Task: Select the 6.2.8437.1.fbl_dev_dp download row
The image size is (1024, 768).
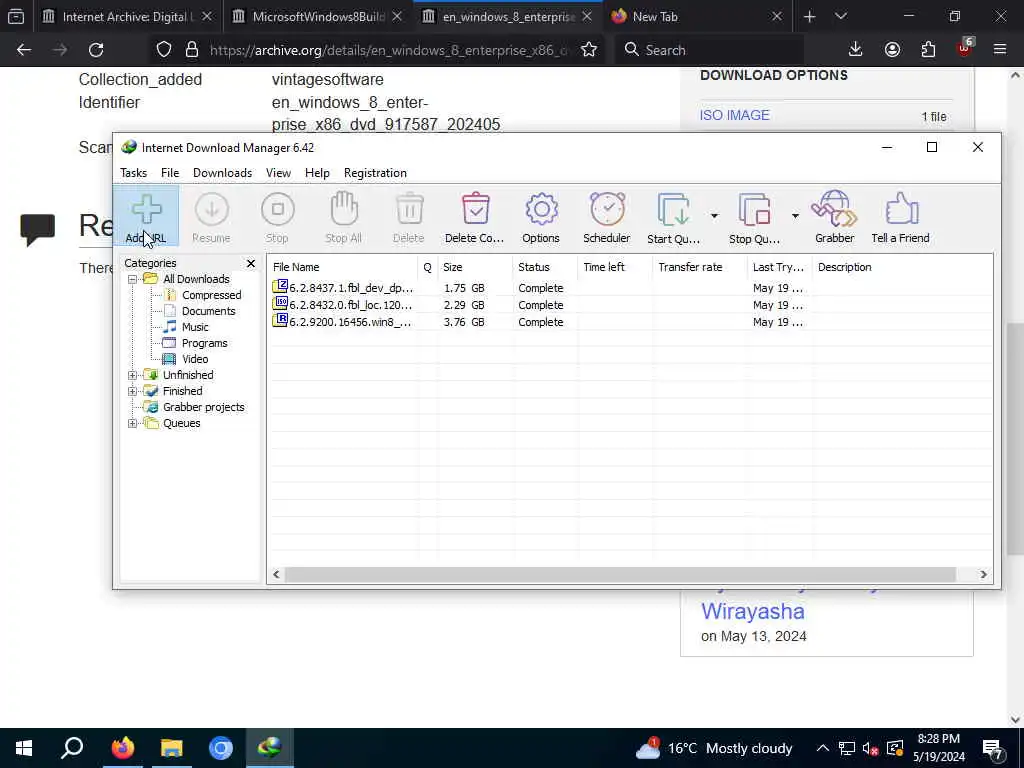Action: [630, 288]
